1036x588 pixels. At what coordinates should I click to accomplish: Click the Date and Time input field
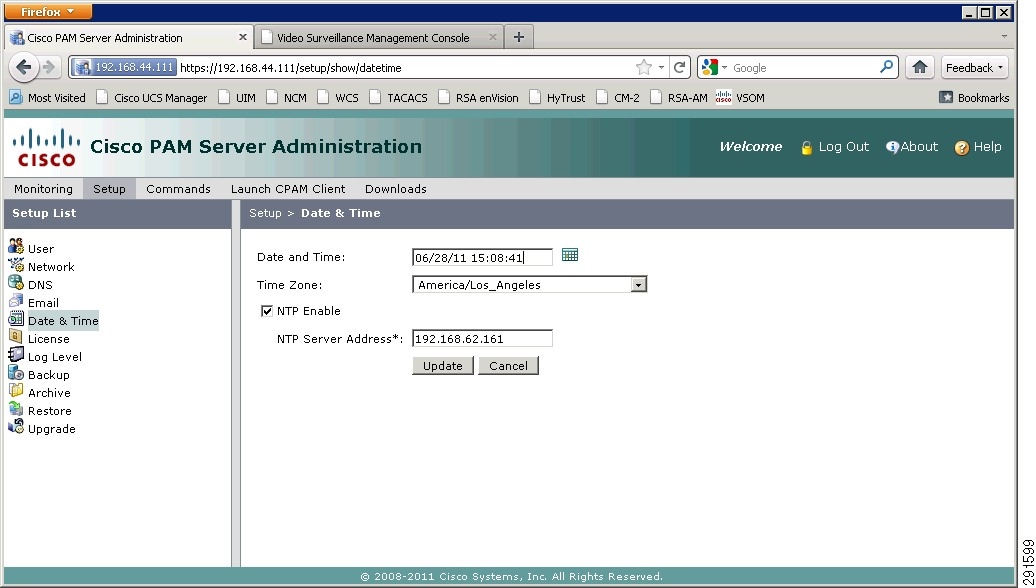point(482,258)
